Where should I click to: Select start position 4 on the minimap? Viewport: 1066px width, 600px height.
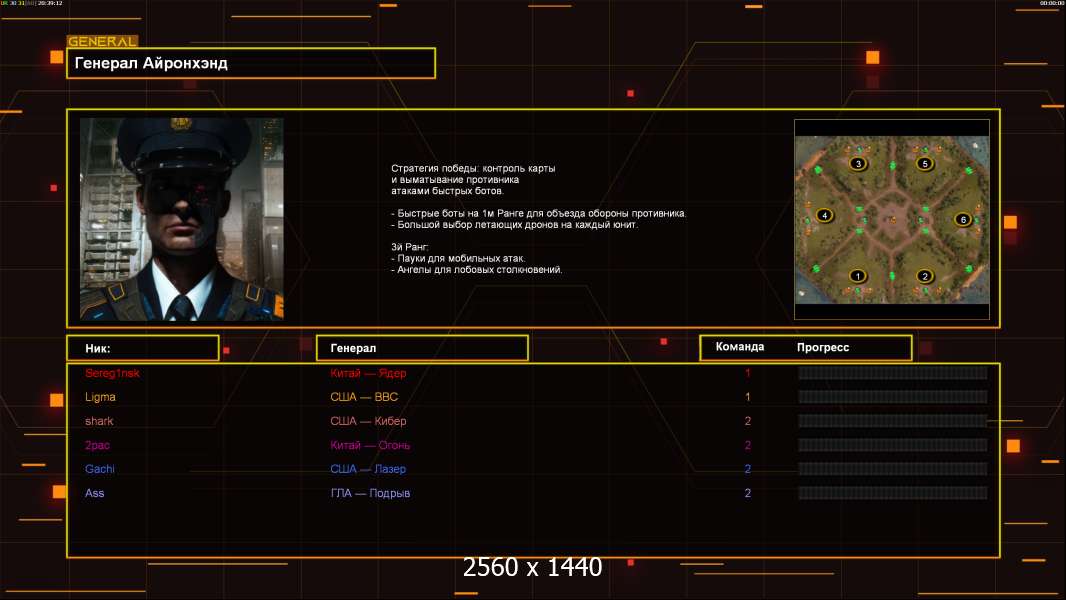click(825, 215)
